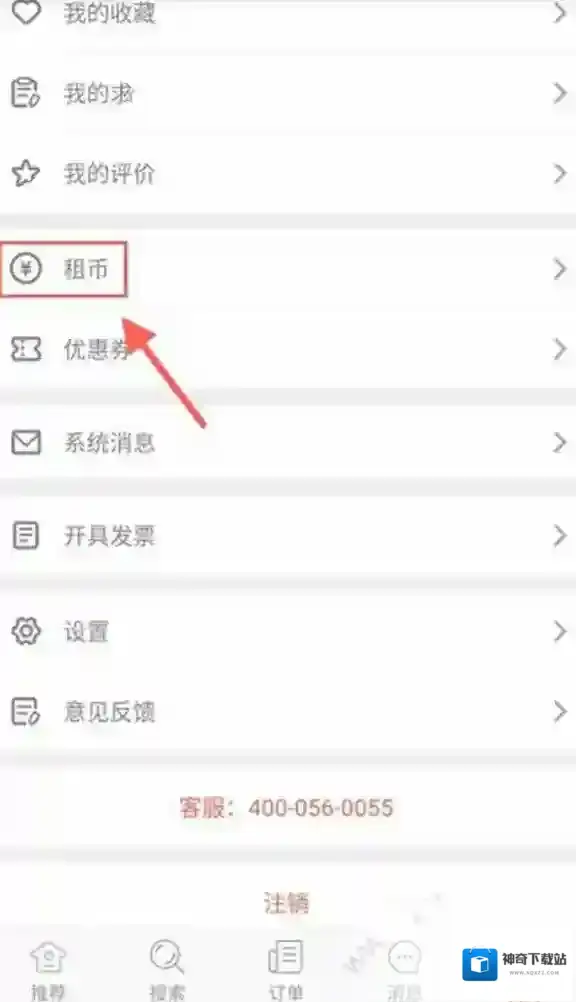Switch to the 消息 chat tab
This screenshot has width=576, height=1002.
pyautogui.click(x=404, y=968)
